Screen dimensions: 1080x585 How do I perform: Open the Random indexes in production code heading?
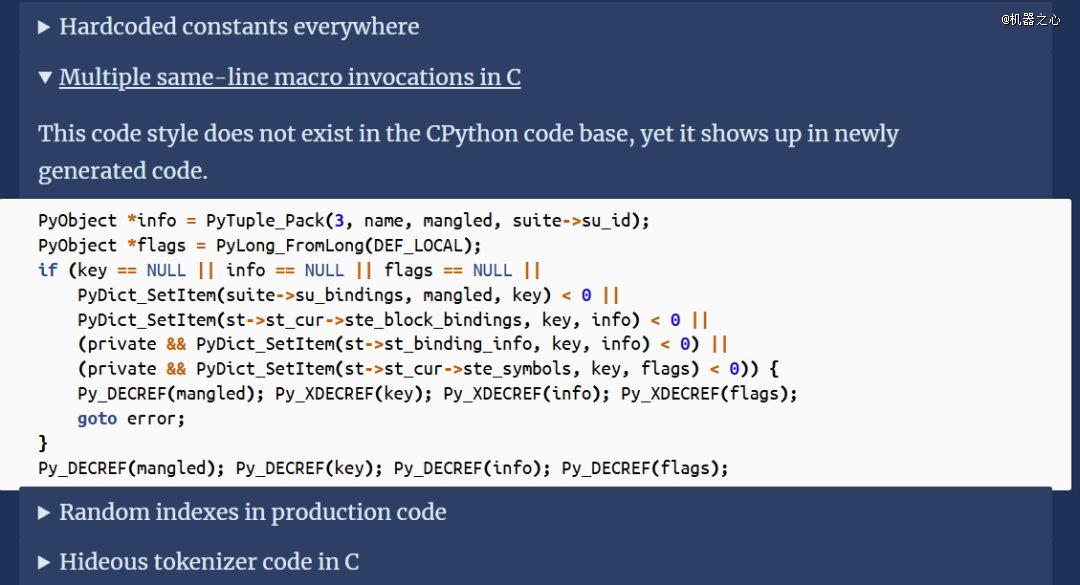253,512
